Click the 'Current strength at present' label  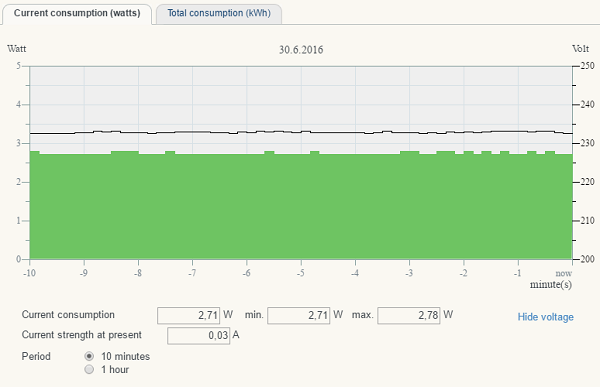coord(82,335)
